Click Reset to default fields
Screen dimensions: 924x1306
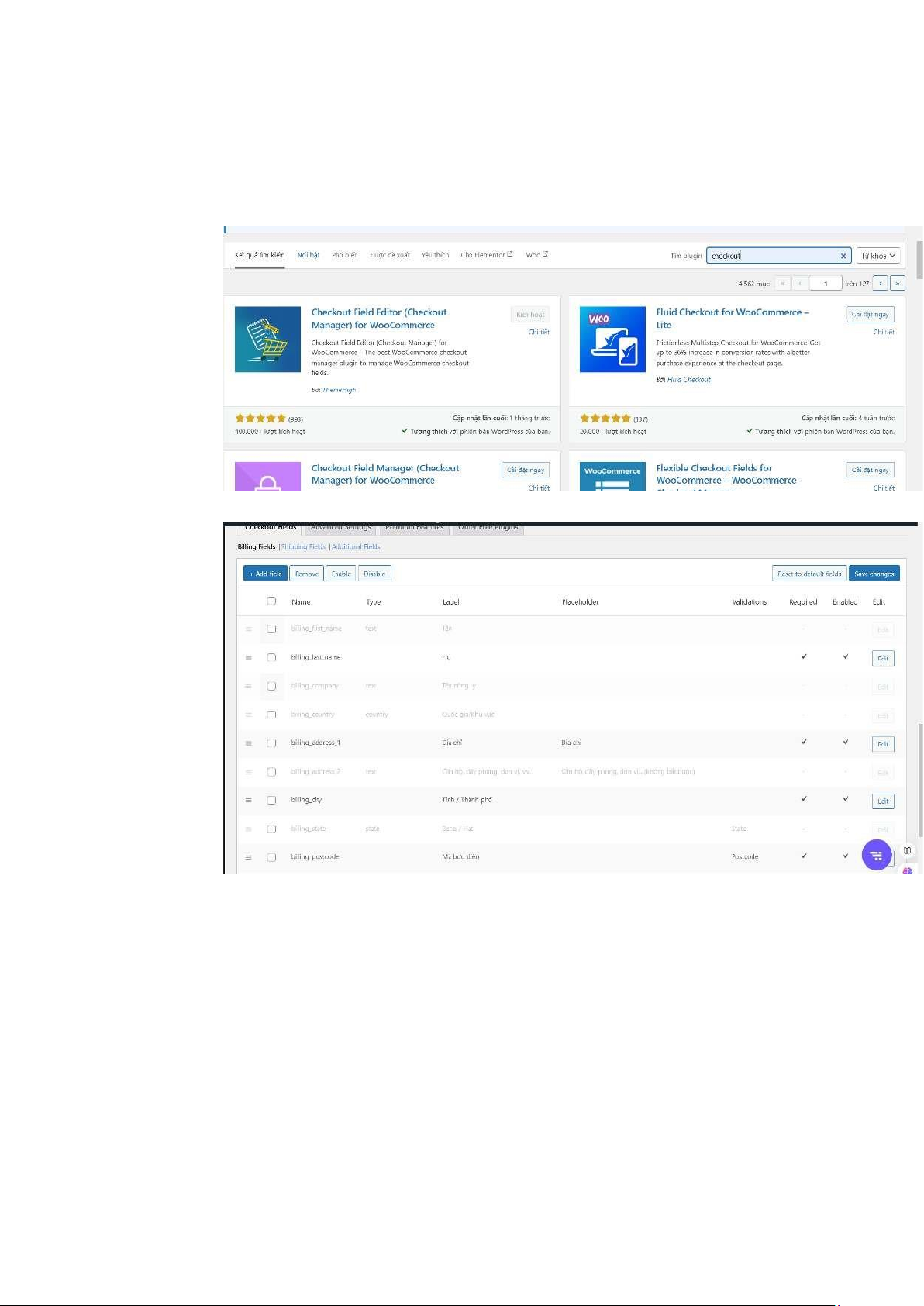[x=809, y=574]
